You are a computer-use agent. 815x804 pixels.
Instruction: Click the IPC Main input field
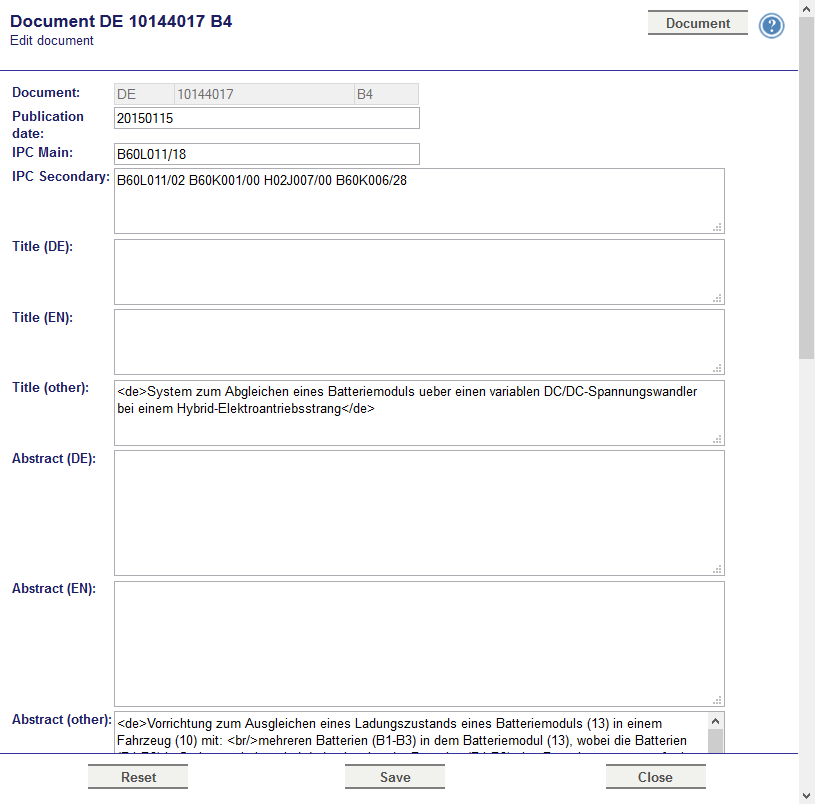tap(267, 154)
